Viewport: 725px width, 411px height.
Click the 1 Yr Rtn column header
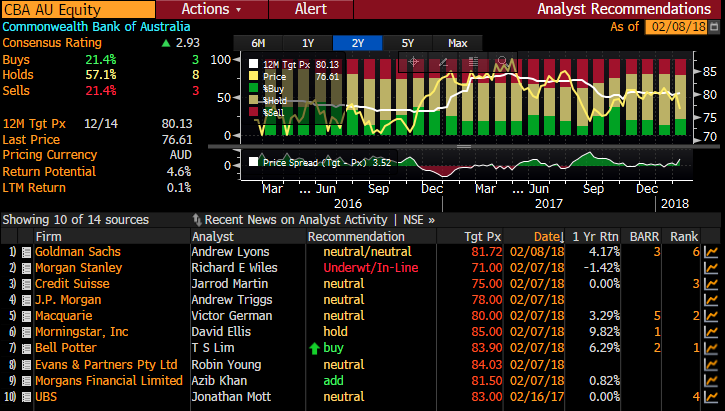click(595, 237)
